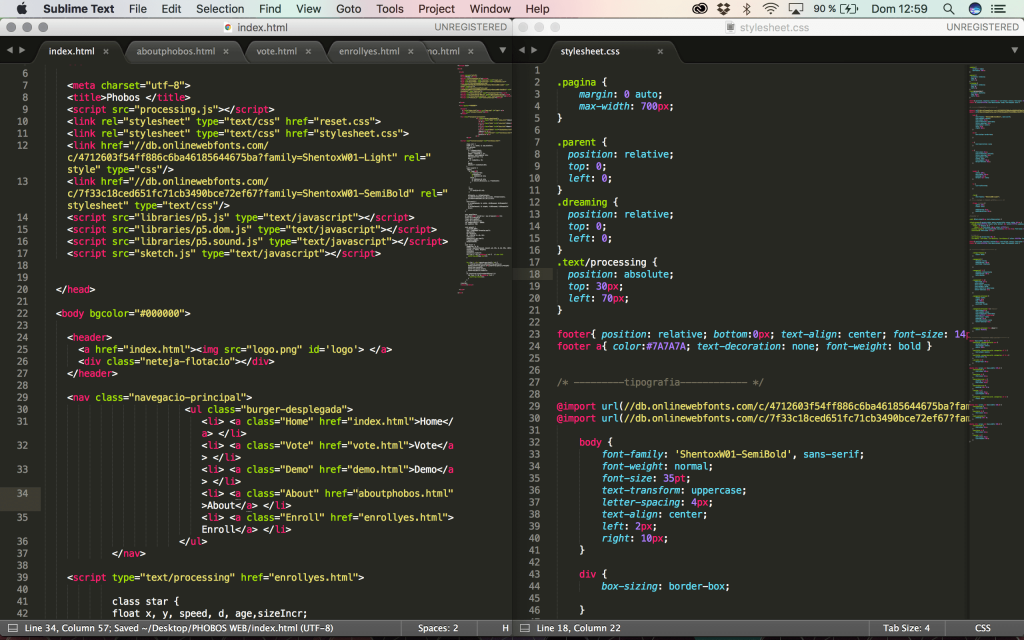
Task: Open Creative Cloud from the menu bar
Action: pos(701,8)
